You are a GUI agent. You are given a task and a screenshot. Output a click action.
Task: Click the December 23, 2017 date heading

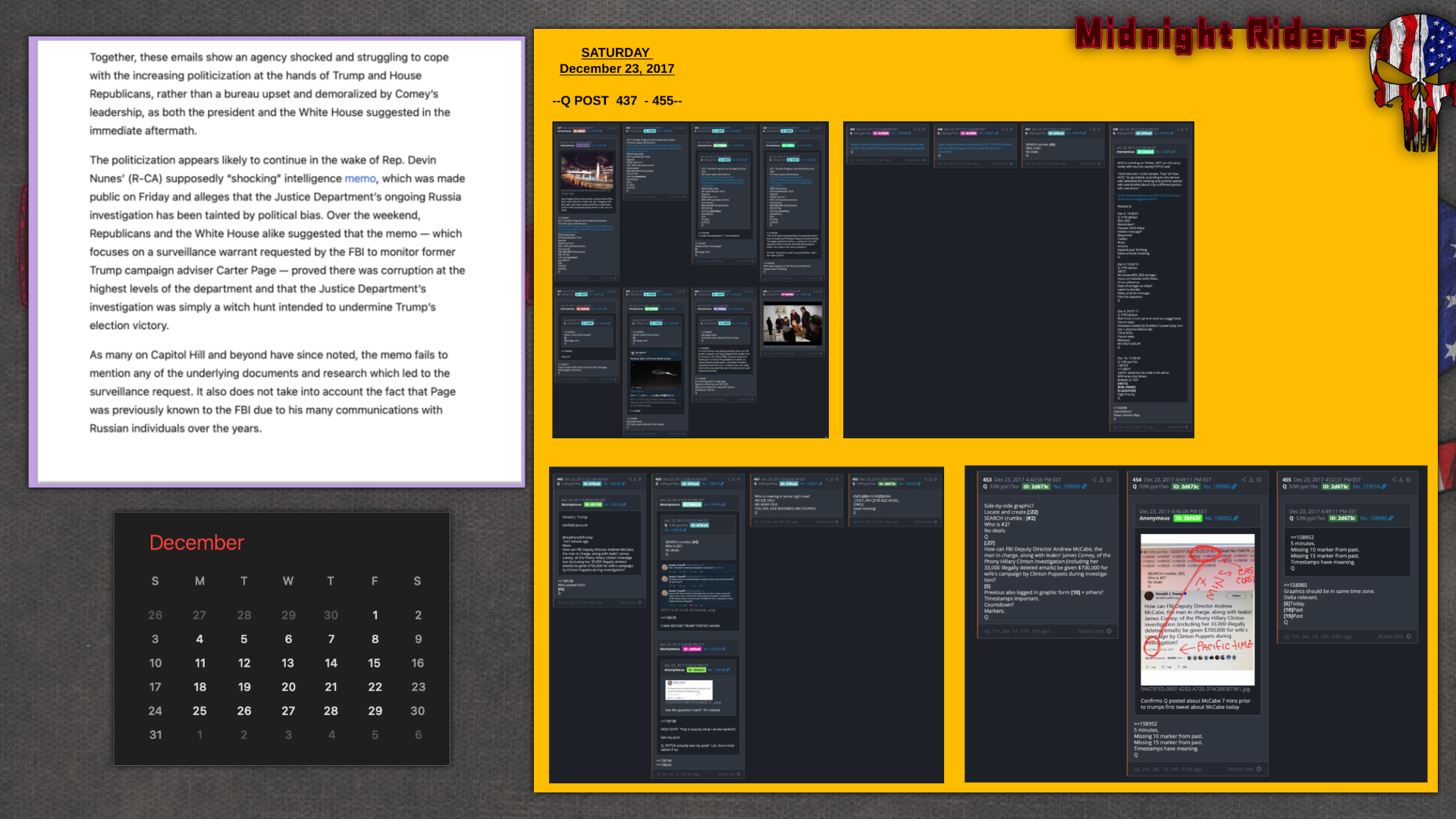pos(617,69)
